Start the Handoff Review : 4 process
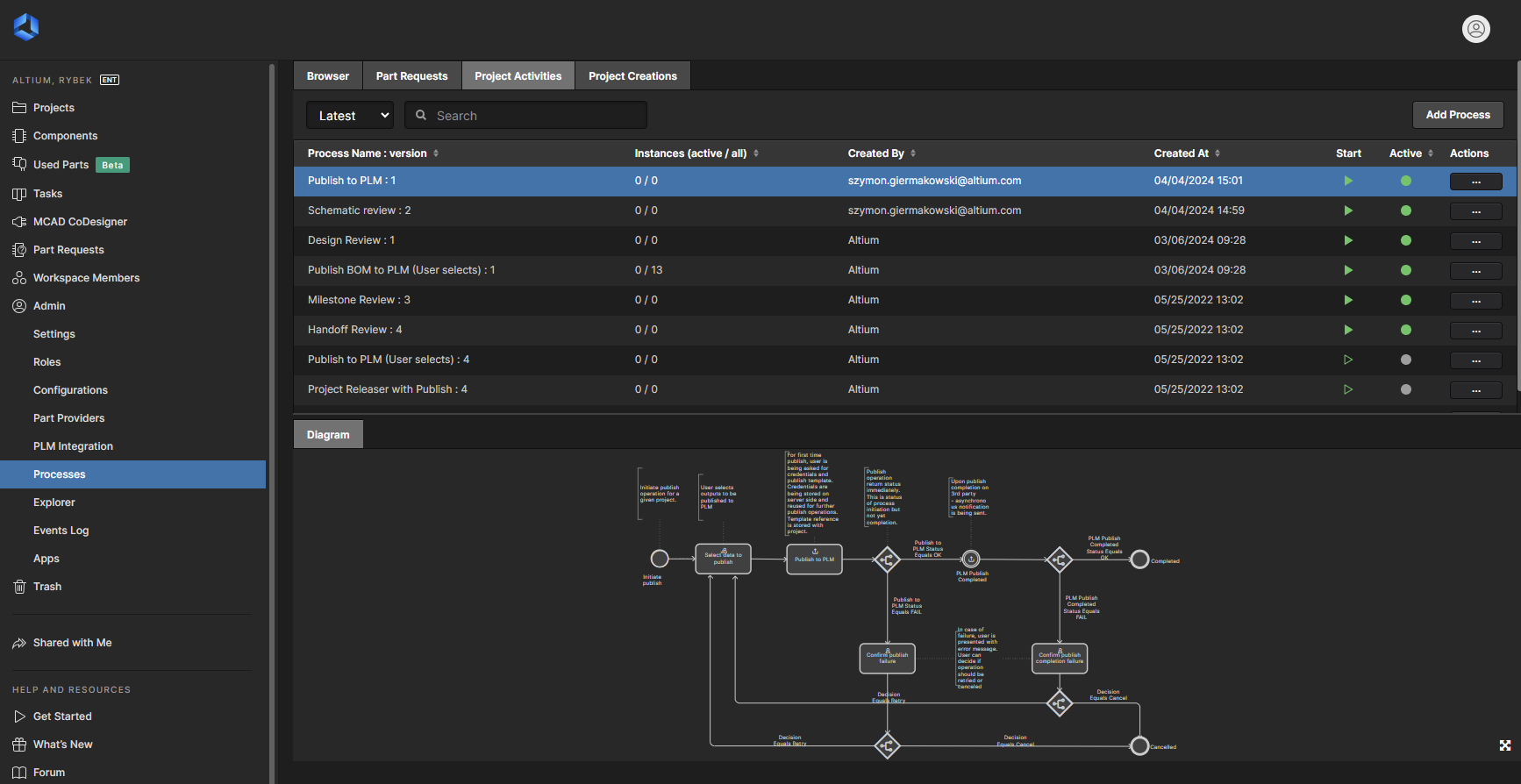 point(1348,330)
